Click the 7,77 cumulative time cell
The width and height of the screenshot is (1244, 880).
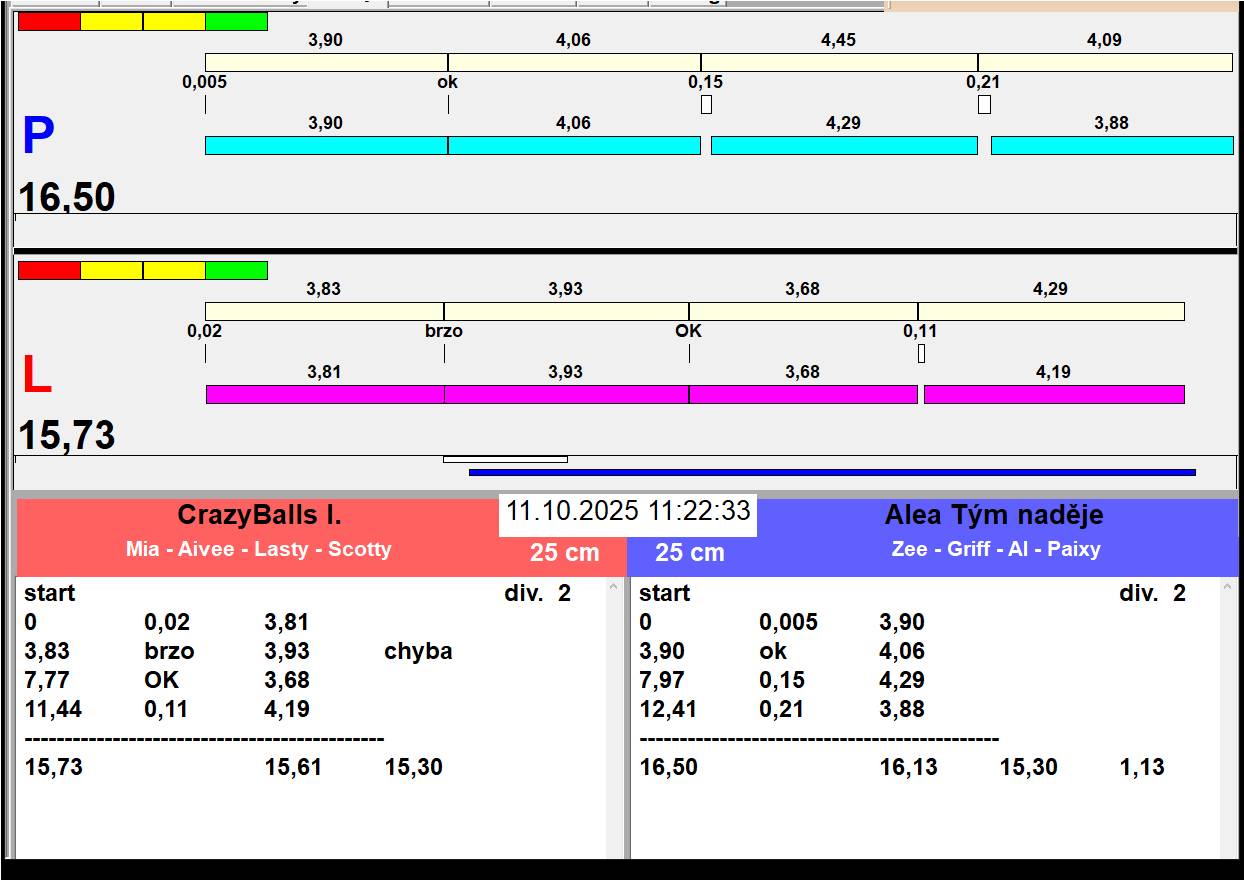pyautogui.click(x=47, y=680)
